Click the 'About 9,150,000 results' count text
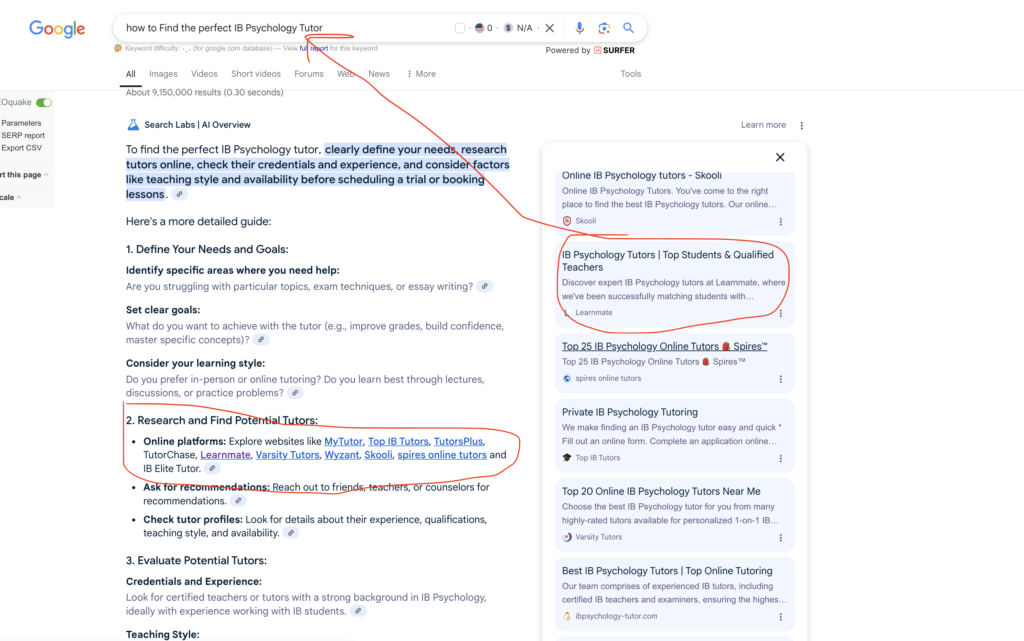This screenshot has height=641, width=1024. pyautogui.click(x=204, y=93)
